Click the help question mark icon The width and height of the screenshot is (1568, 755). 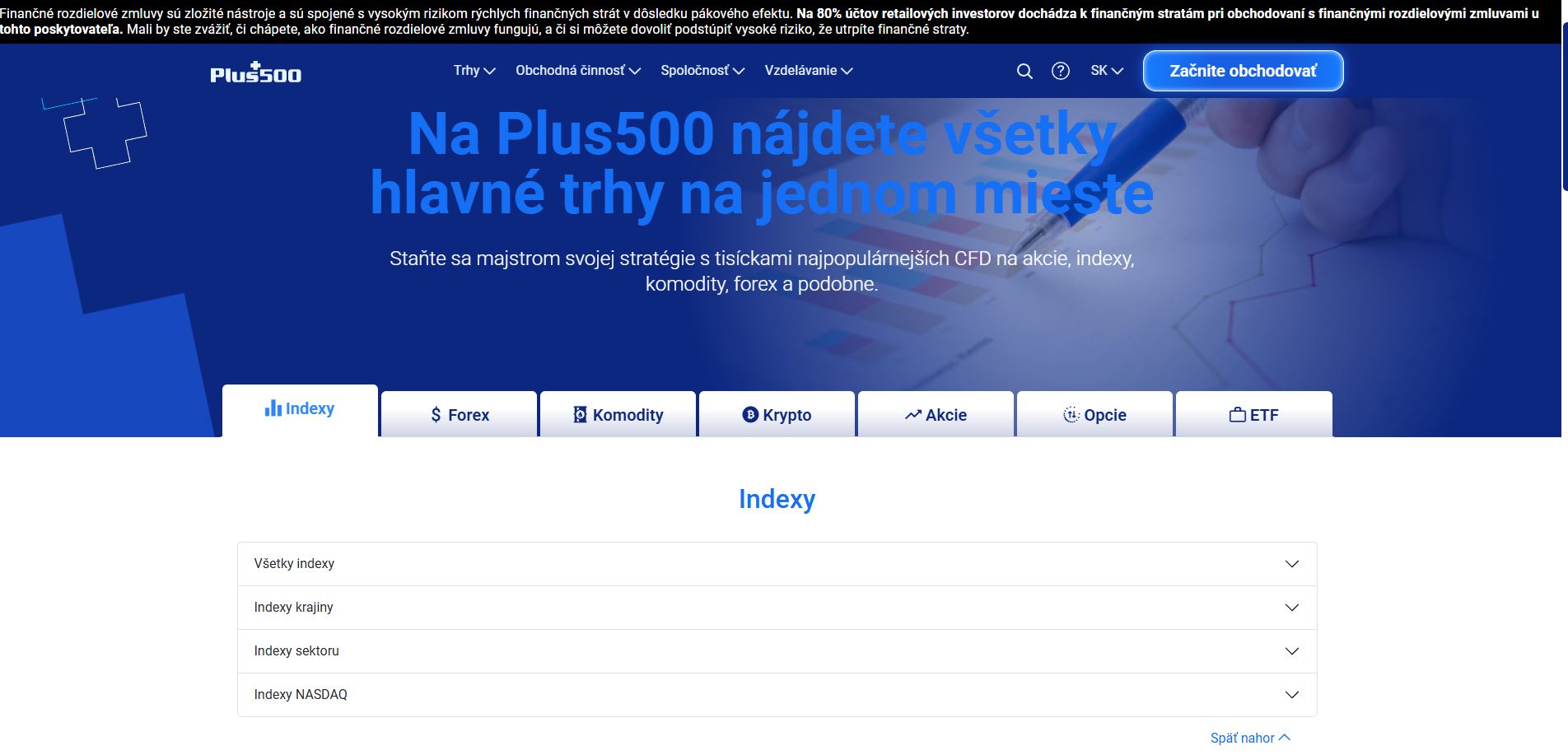[x=1061, y=71]
